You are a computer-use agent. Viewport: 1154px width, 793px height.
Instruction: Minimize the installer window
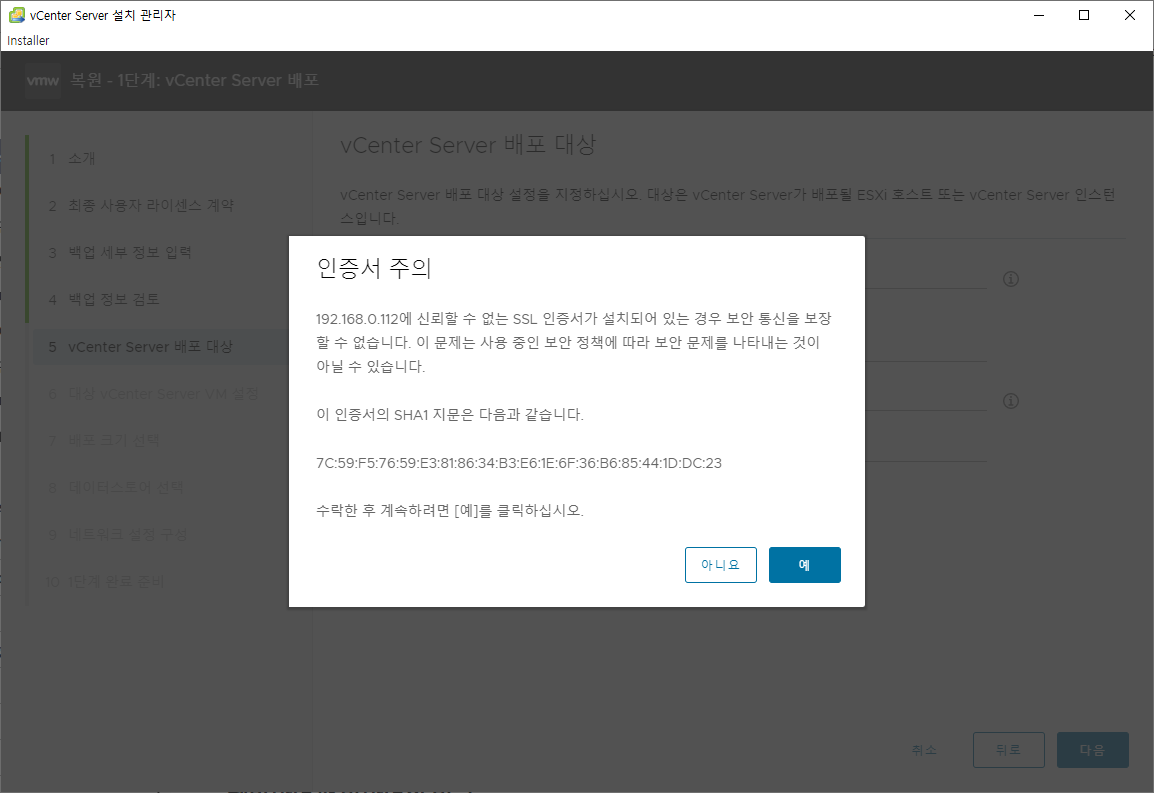(x=1039, y=15)
